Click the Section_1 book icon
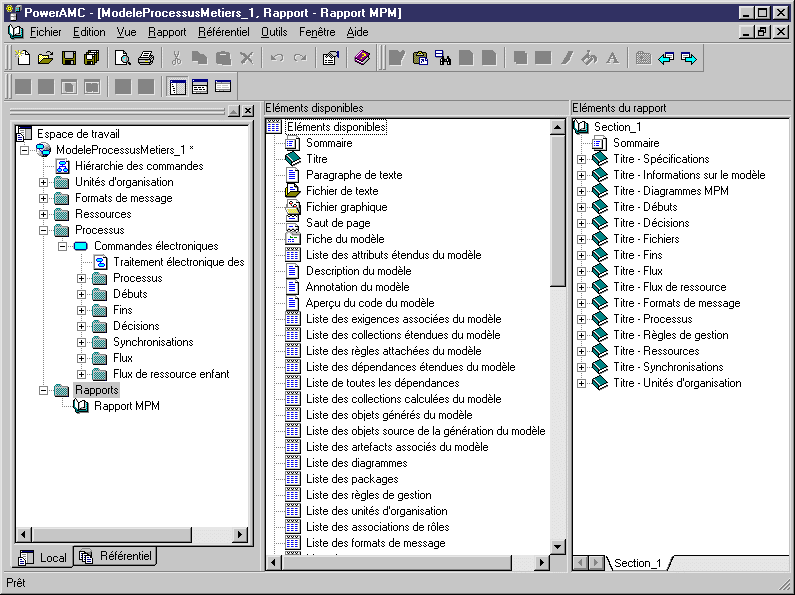 click(581, 127)
